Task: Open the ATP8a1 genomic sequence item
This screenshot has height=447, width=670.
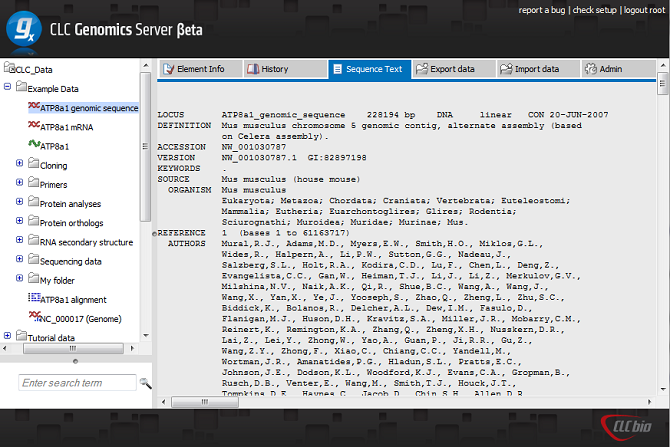Action: 88,108
